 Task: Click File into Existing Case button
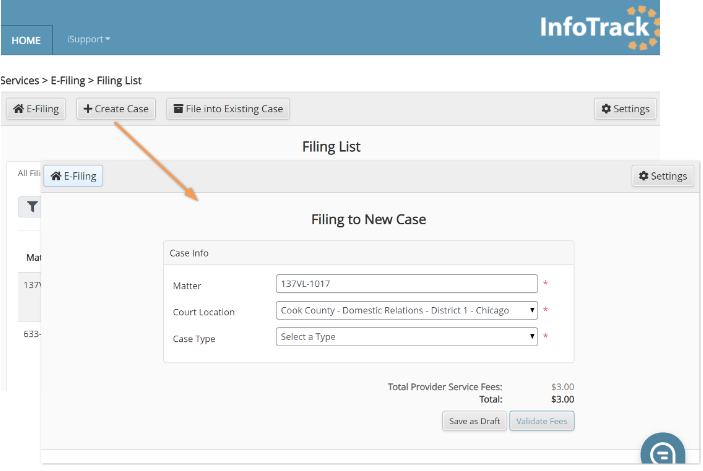(228, 109)
